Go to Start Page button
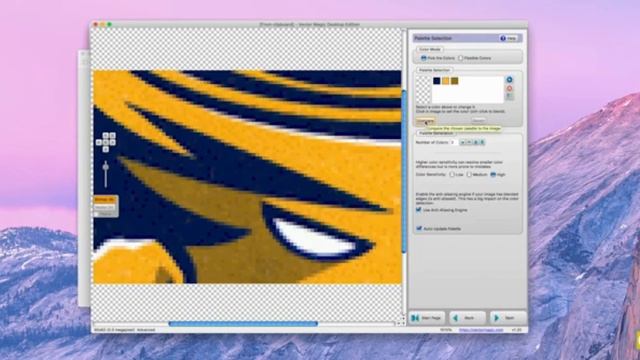 point(427,318)
